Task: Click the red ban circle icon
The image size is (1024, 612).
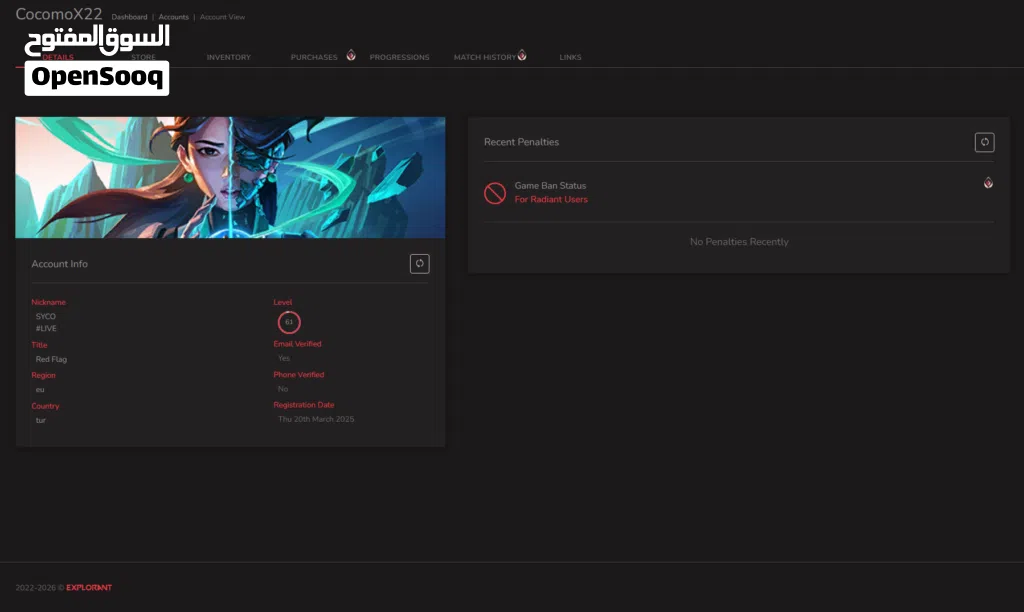Action: click(495, 193)
